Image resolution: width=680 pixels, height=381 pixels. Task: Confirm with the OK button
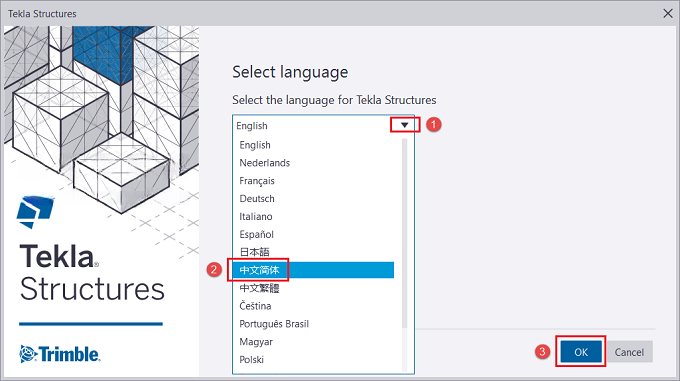point(581,352)
